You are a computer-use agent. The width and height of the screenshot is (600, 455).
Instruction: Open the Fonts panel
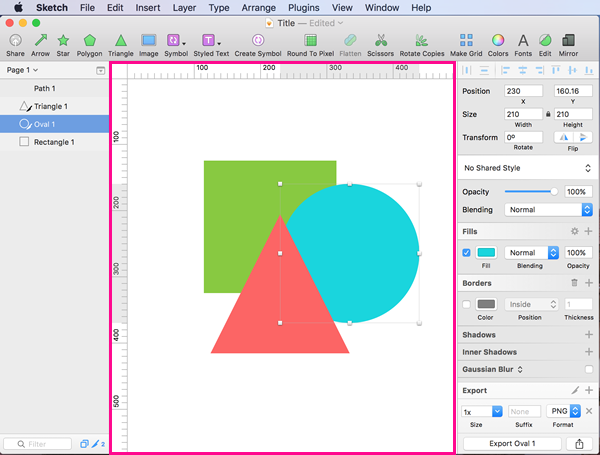pos(523,41)
